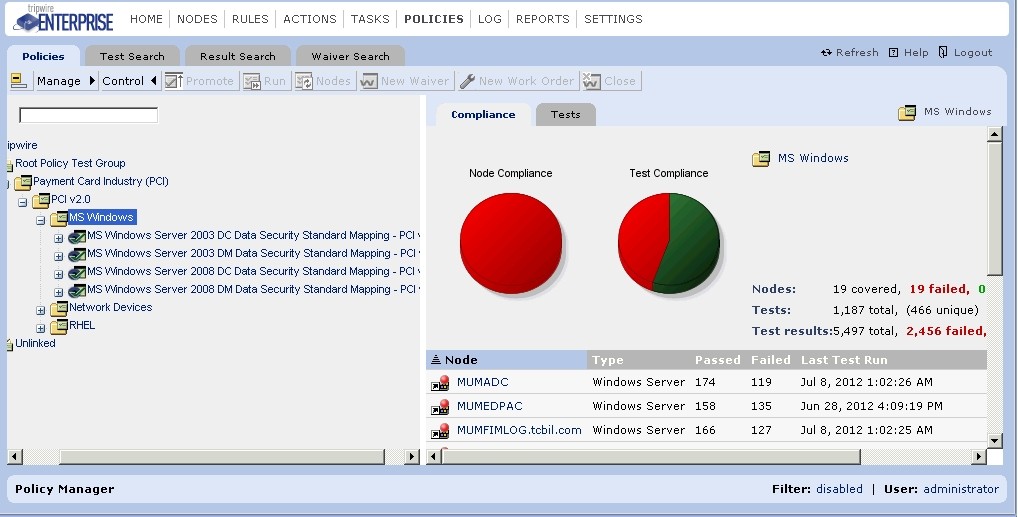Click the Refresh icon
Viewport: 1018px width, 517px height.
tap(826, 53)
